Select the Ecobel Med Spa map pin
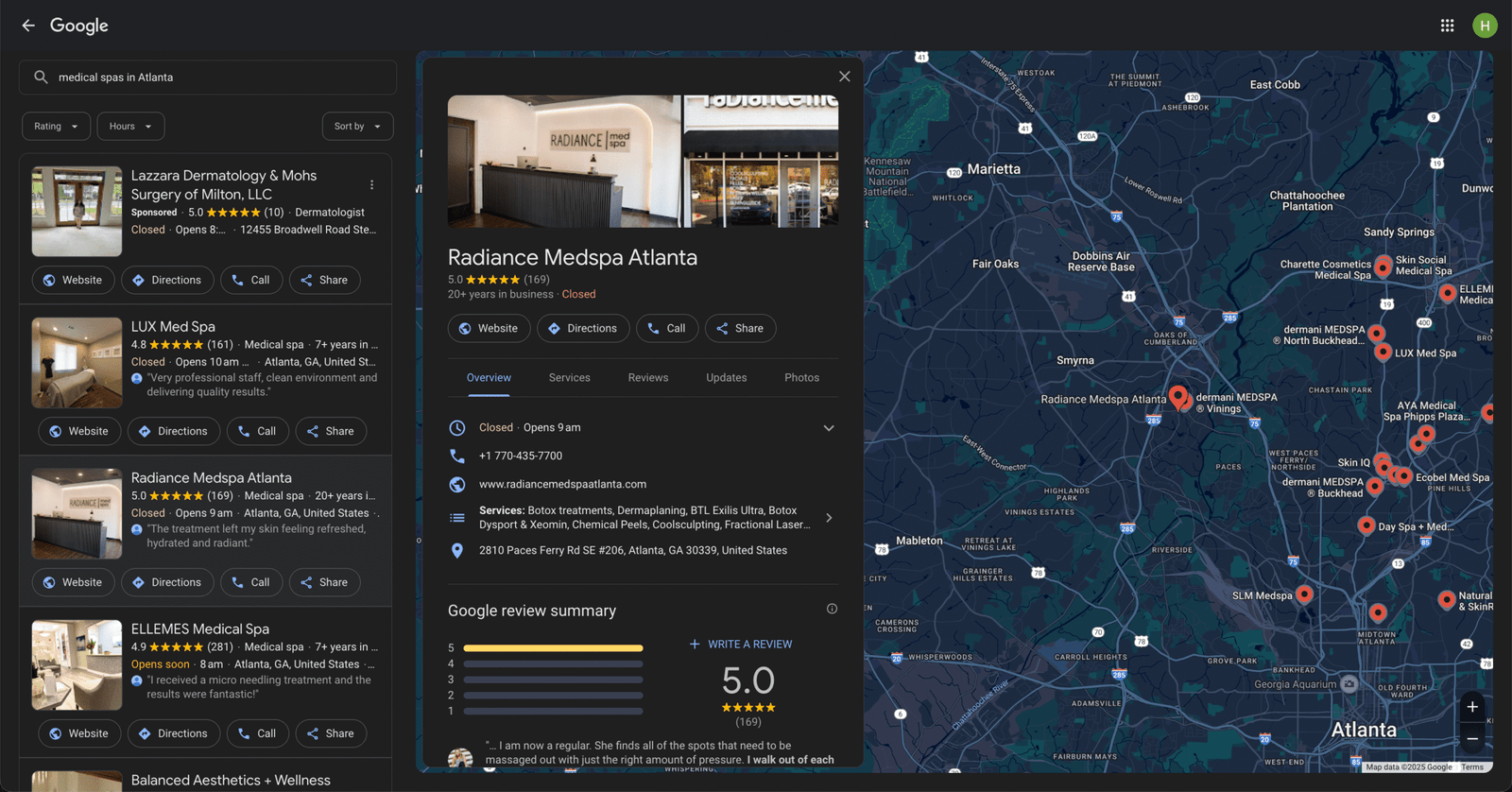This screenshot has width=1512, height=792. [x=1404, y=475]
